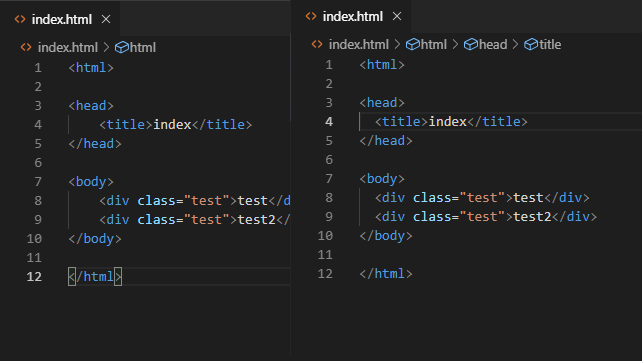Click class attribute on line 8, right editor

click(x=432, y=198)
